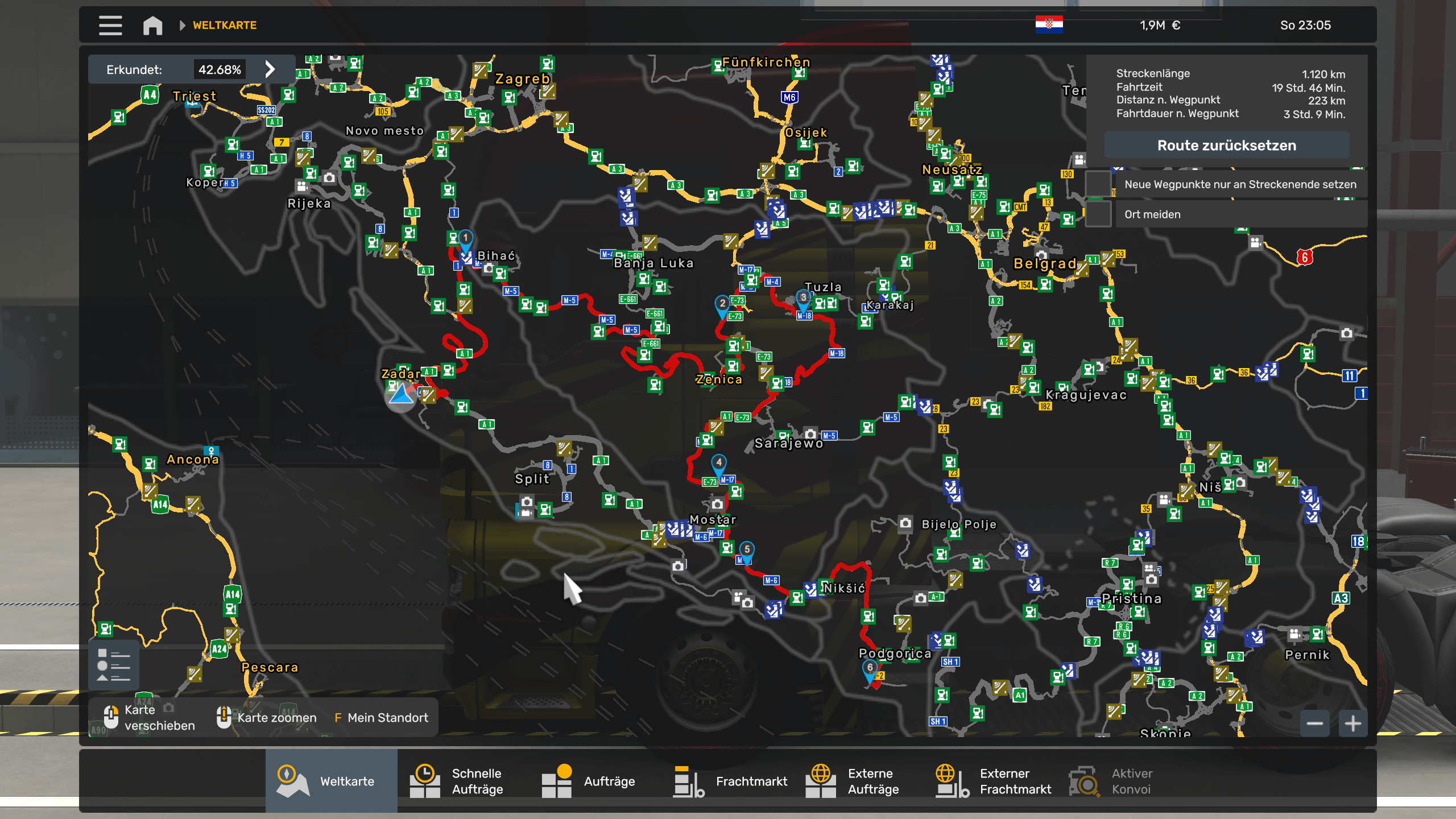The width and height of the screenshot is (1456, 819).
Task: Click the Sarajewo city label on map
Action: point(788,443)
